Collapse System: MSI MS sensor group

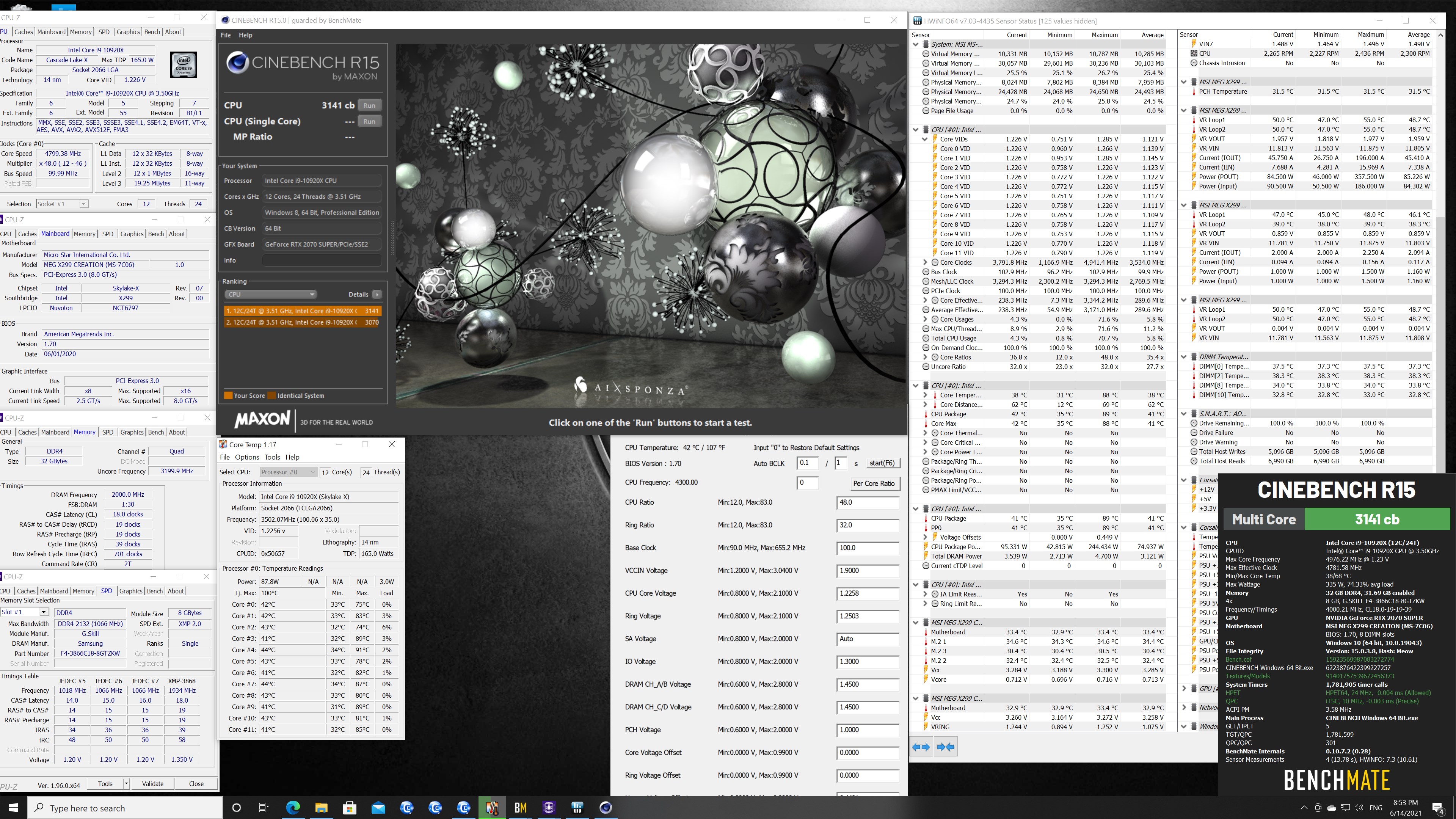(x=916, y=44)
